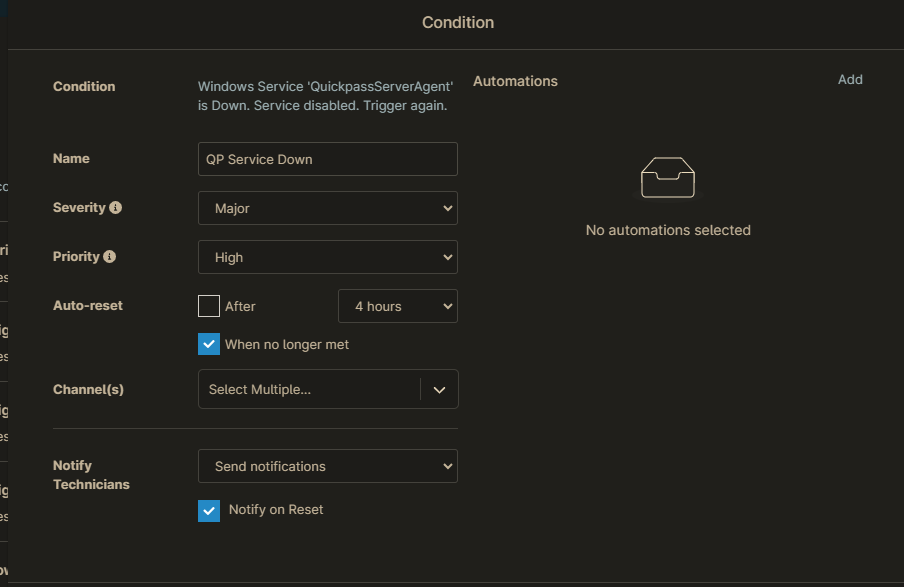Click the Channel(s) dropdown chevron arrow

point(439,389)
